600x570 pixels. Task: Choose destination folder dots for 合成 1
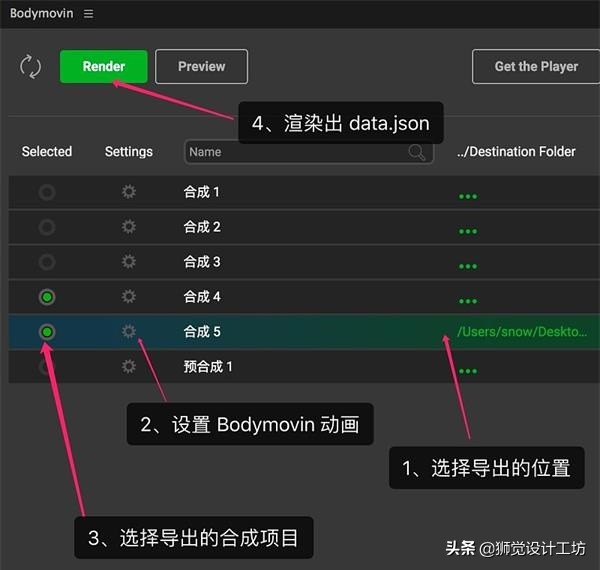[x=468, y=197]
